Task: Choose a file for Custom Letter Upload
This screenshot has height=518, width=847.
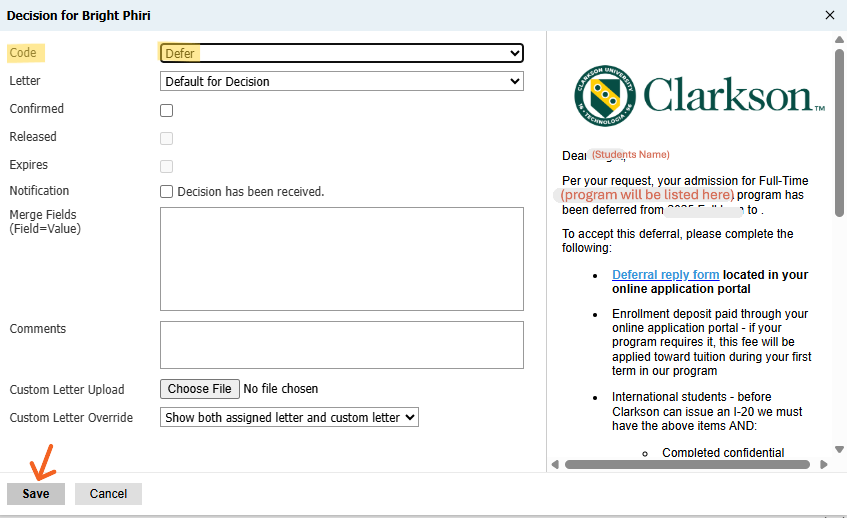Action: 199,389
